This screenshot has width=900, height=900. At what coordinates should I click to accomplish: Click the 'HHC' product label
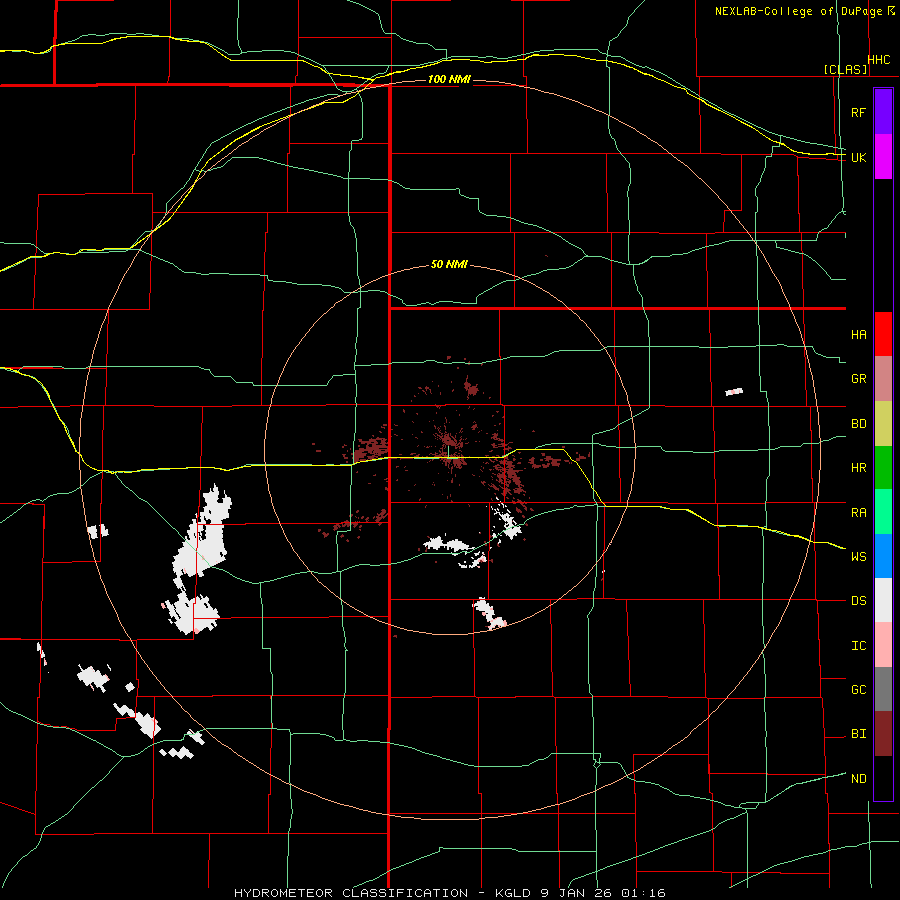point(879,60)
